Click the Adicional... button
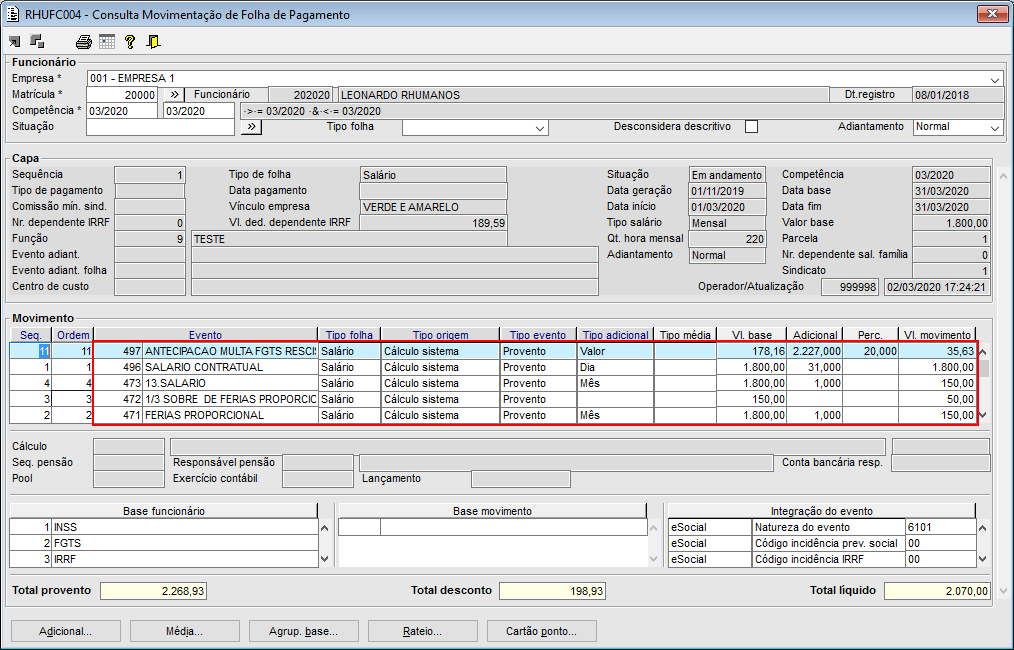This screenshot has width=1014, height=650. click(x=65, y=631)
